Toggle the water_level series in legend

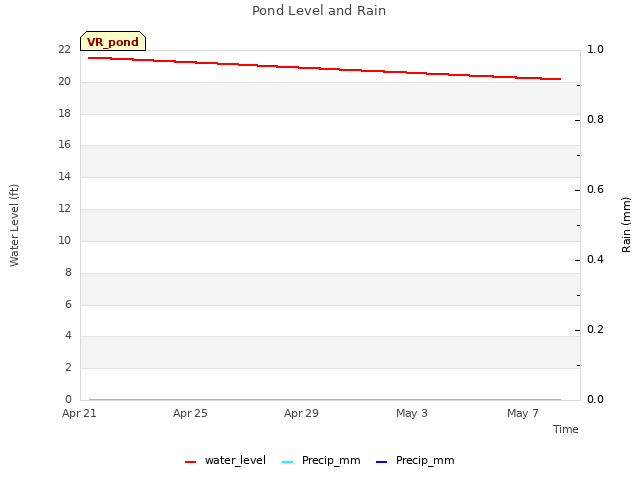tap(225, 461)
